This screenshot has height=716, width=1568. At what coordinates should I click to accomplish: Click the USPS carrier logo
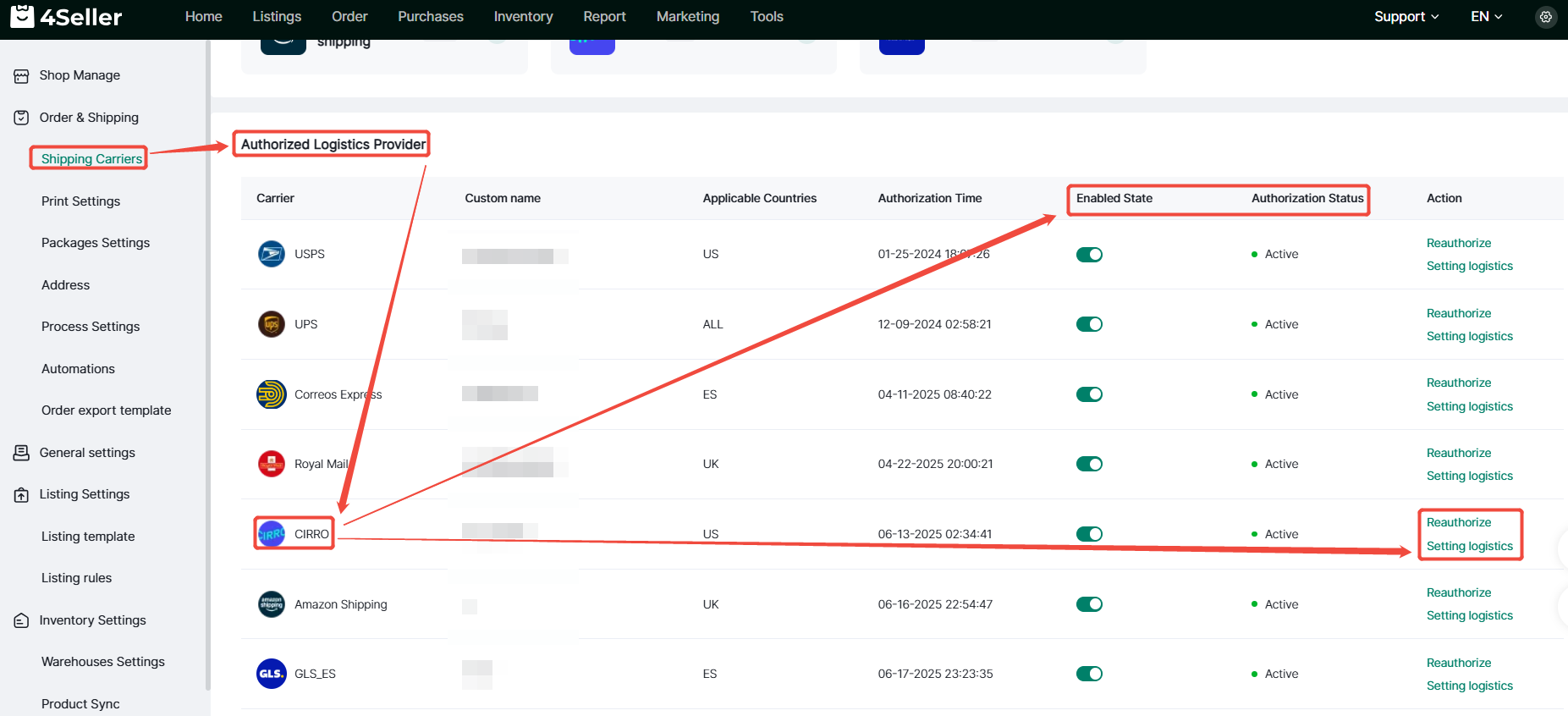tap(271, 254)
